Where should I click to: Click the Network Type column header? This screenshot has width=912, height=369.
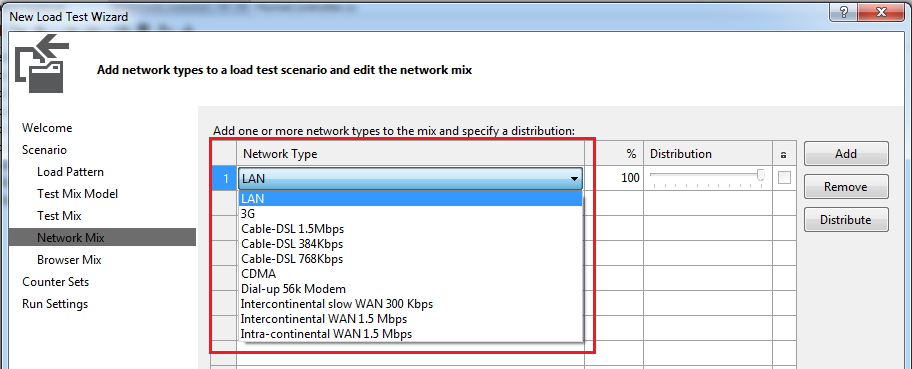411,154
